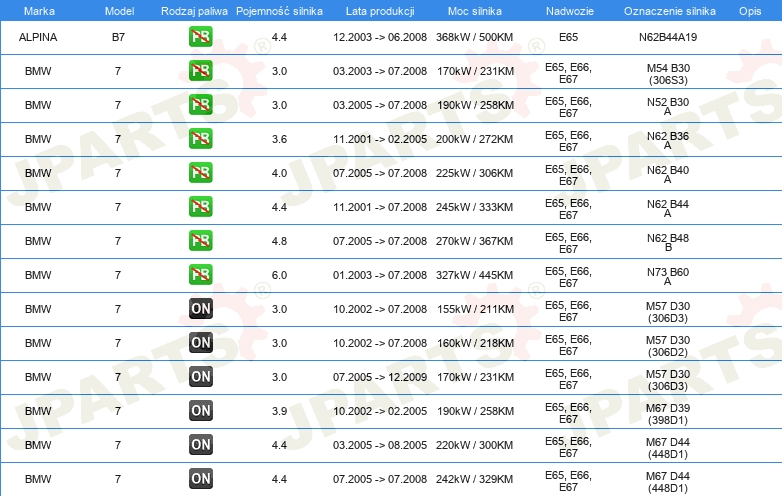Screen dimensions: 782x496
Task: Click the ON diesel icon in the 07.2005 -> 12.2009 row
Action: point(200,376)
